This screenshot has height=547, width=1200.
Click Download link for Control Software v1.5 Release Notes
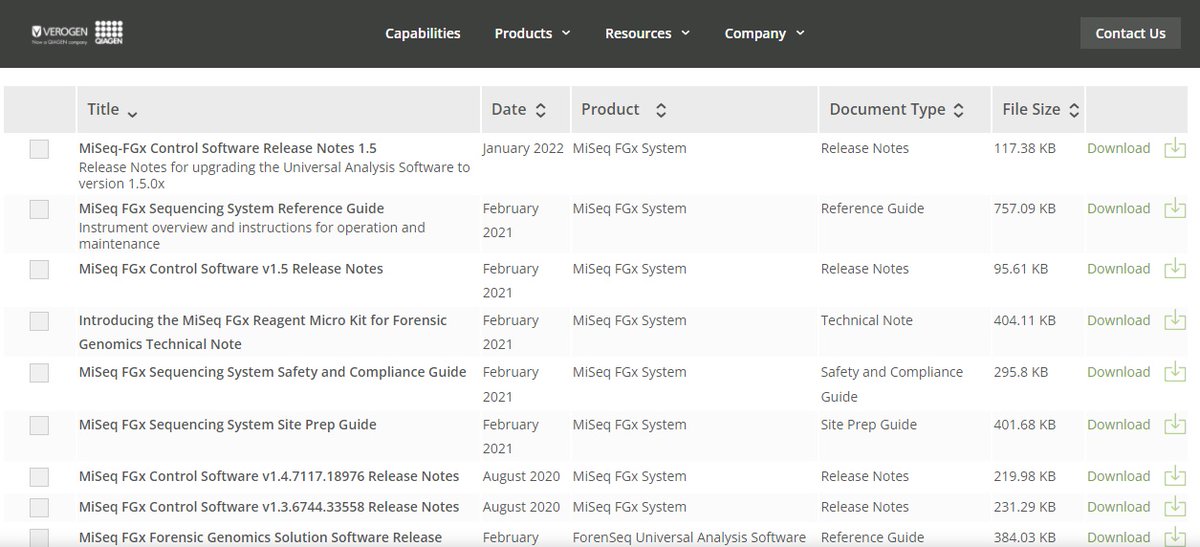pos(1118,268)
